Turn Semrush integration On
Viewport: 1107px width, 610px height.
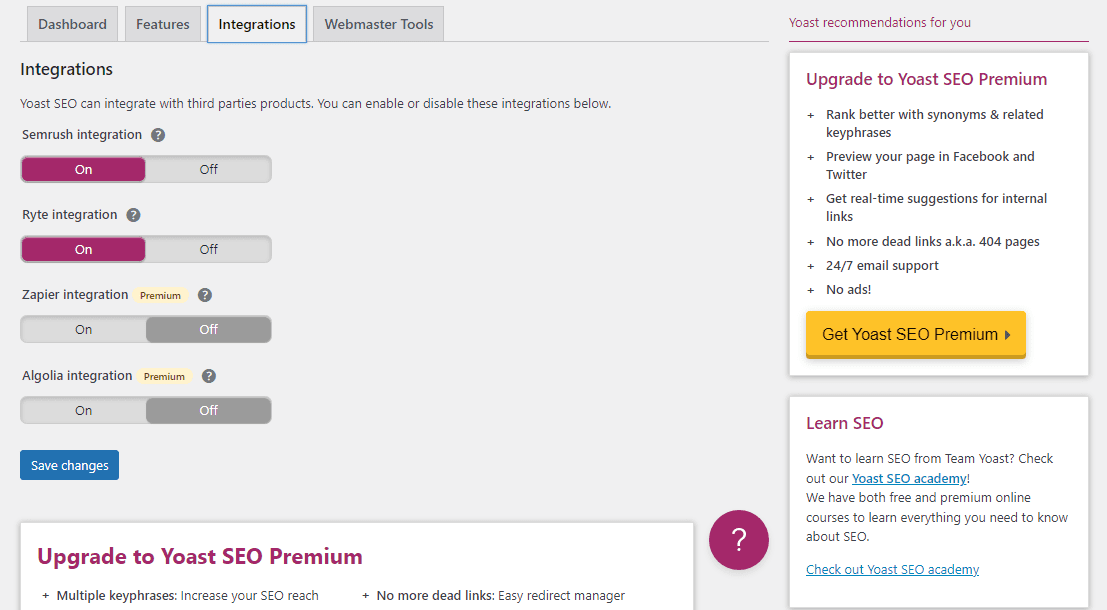83,169
